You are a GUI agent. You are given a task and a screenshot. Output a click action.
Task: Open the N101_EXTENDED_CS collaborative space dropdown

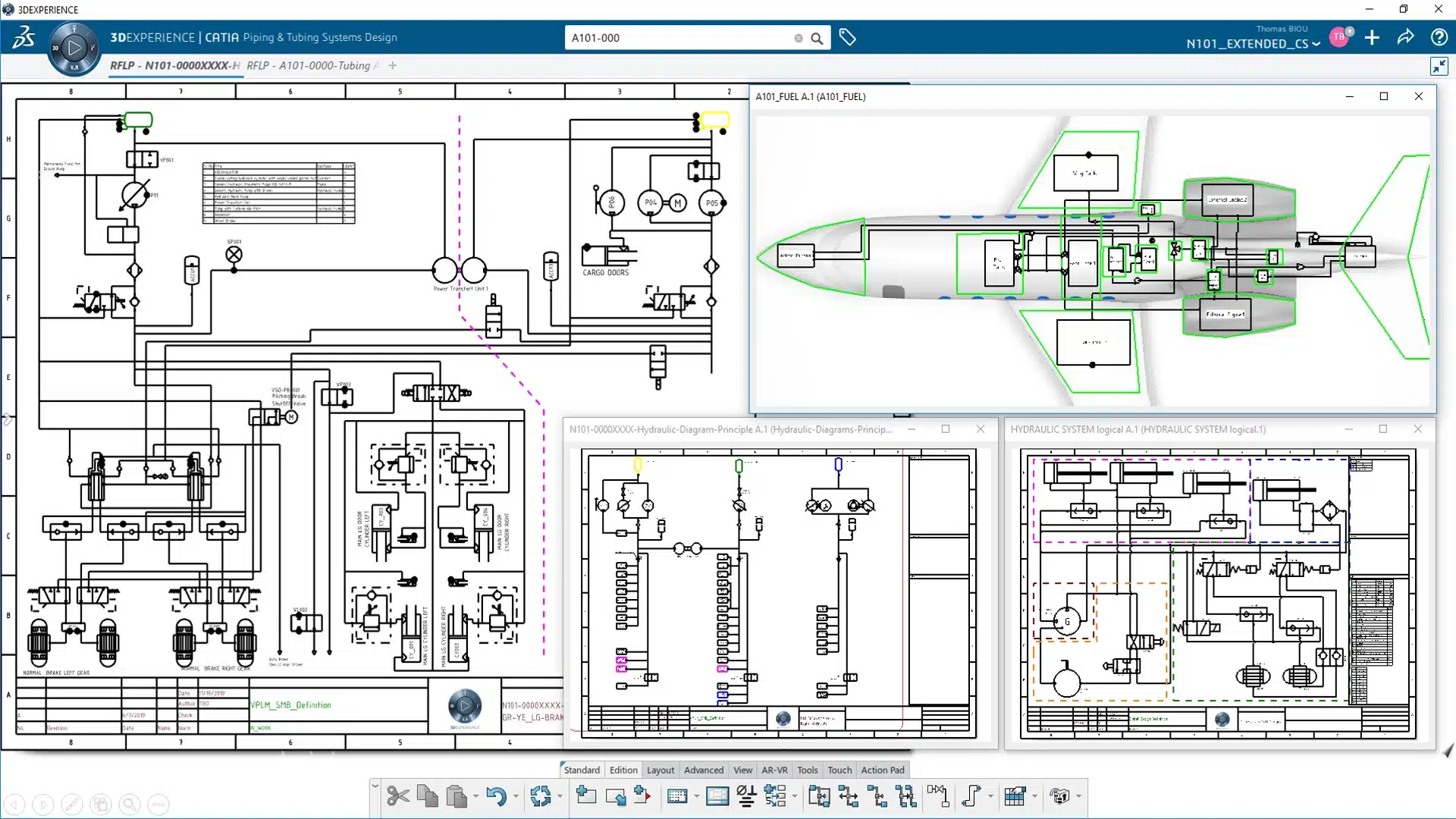[1317, 44]
